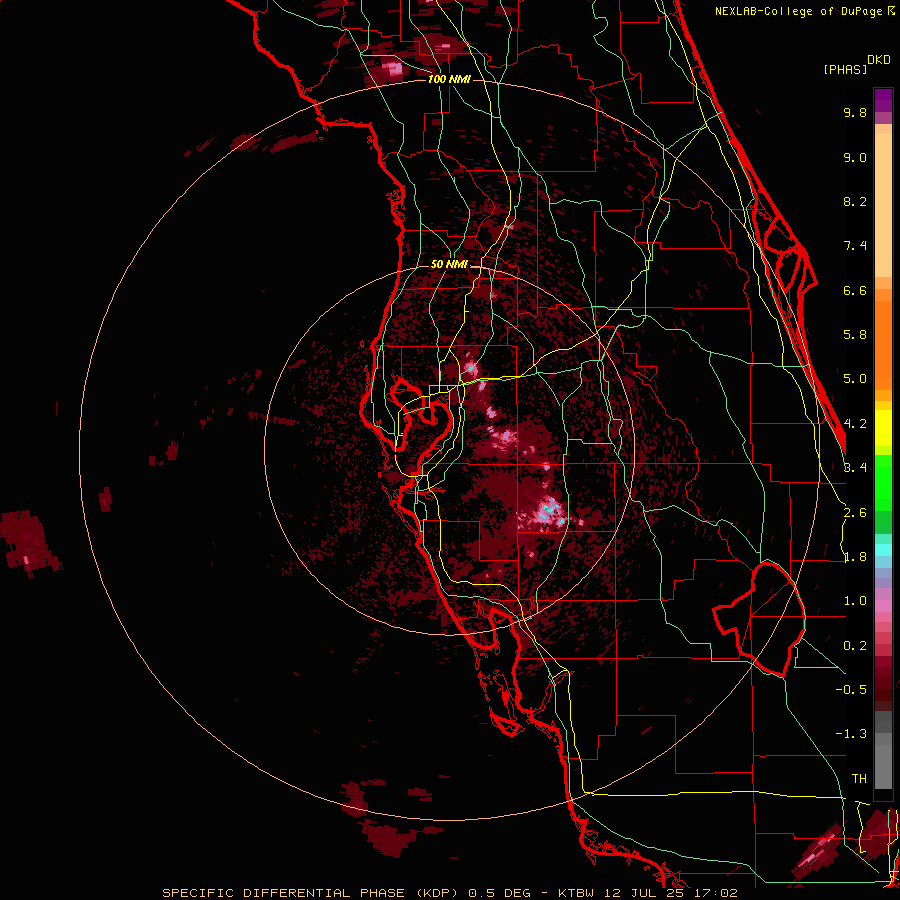900x900 pixels.
Task: Click the 9.0 scale value
Action: [855, 157]
